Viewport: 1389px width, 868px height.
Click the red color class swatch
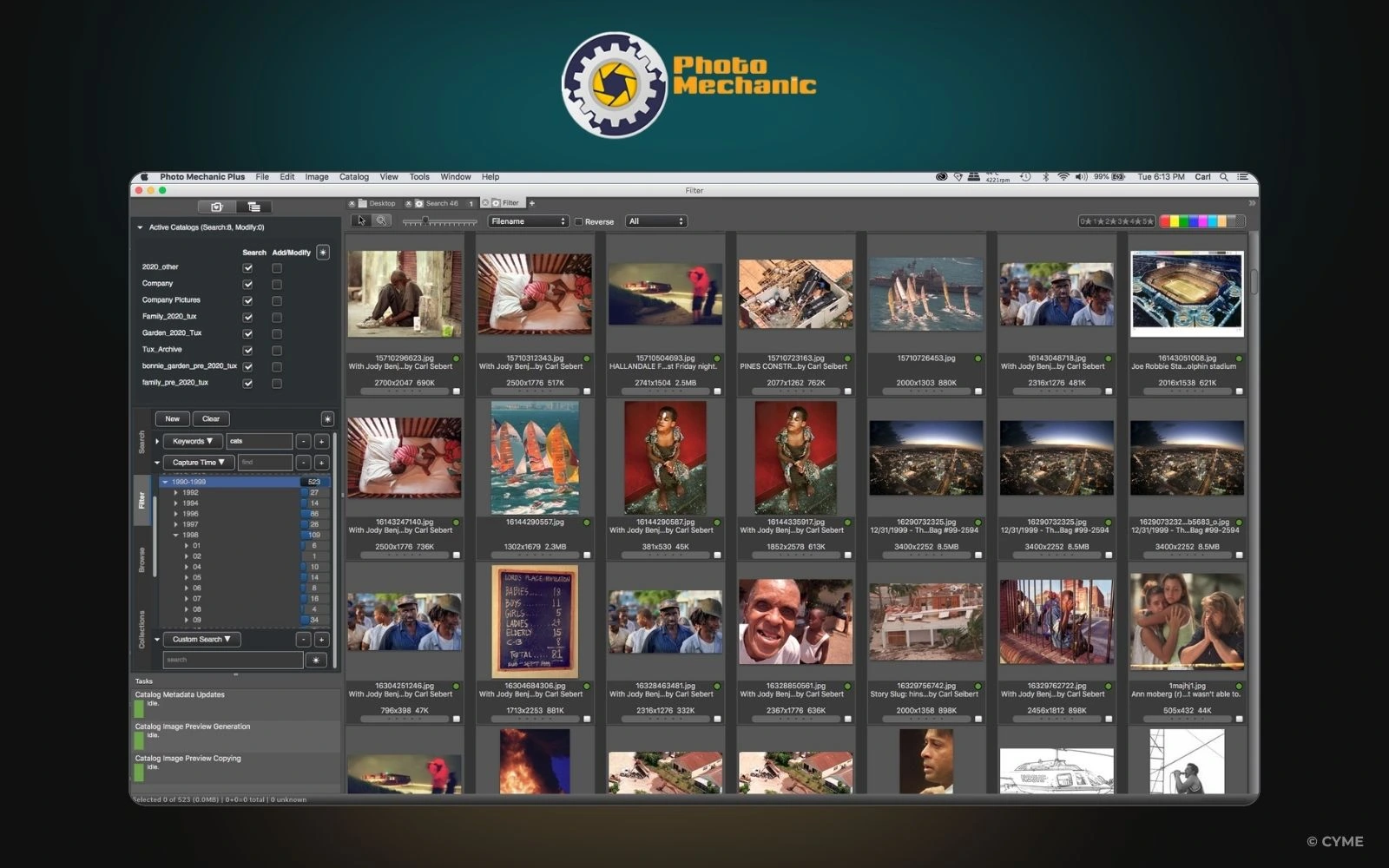[1167, 221]
